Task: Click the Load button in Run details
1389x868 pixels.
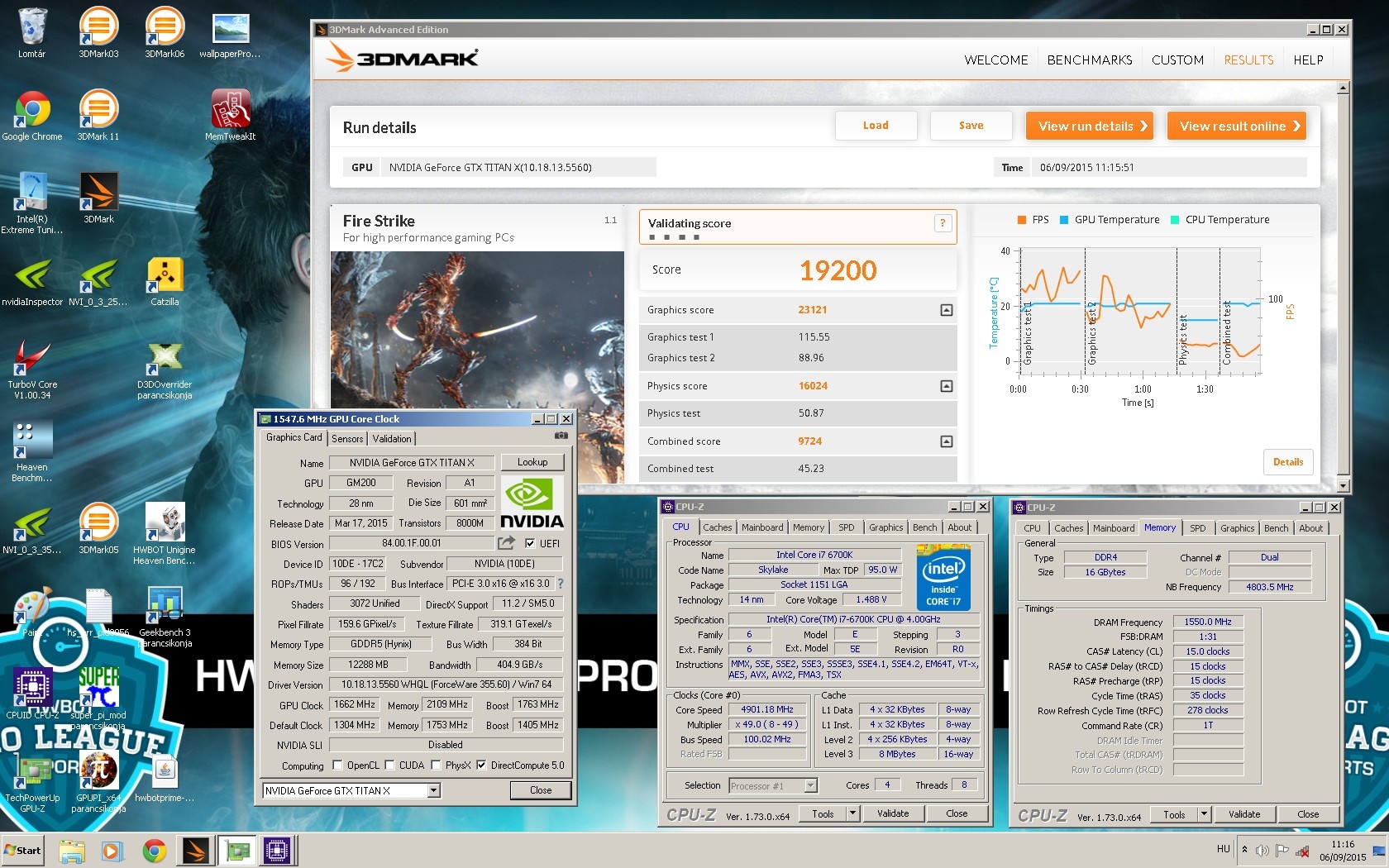Action: (876, 126)
